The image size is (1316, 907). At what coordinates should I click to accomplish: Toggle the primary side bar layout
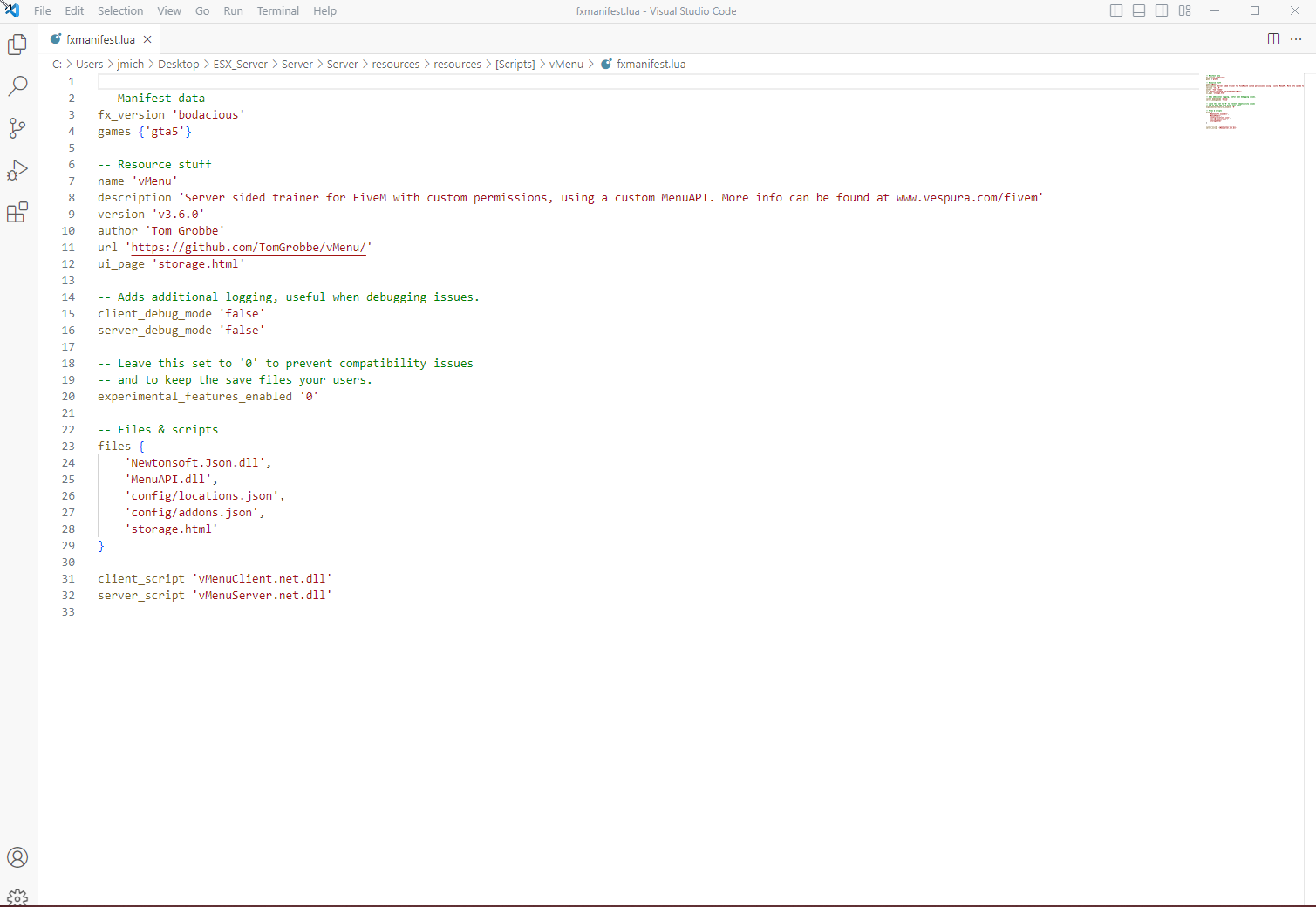click(x=1116, y=10)
